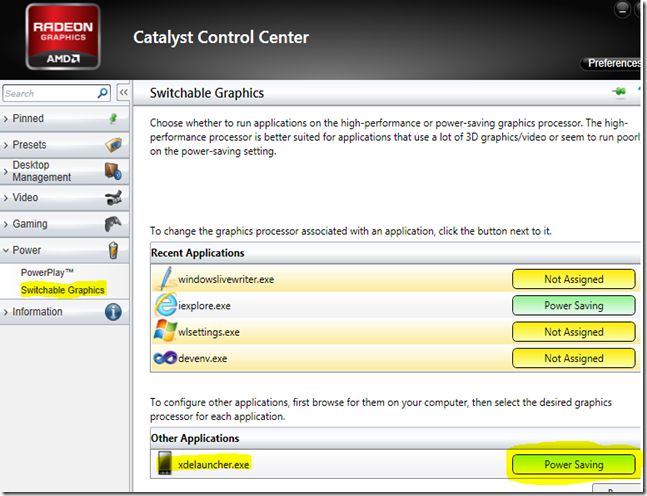
Task: Click the search magnifier icon
Action: [x=102, y=93]
